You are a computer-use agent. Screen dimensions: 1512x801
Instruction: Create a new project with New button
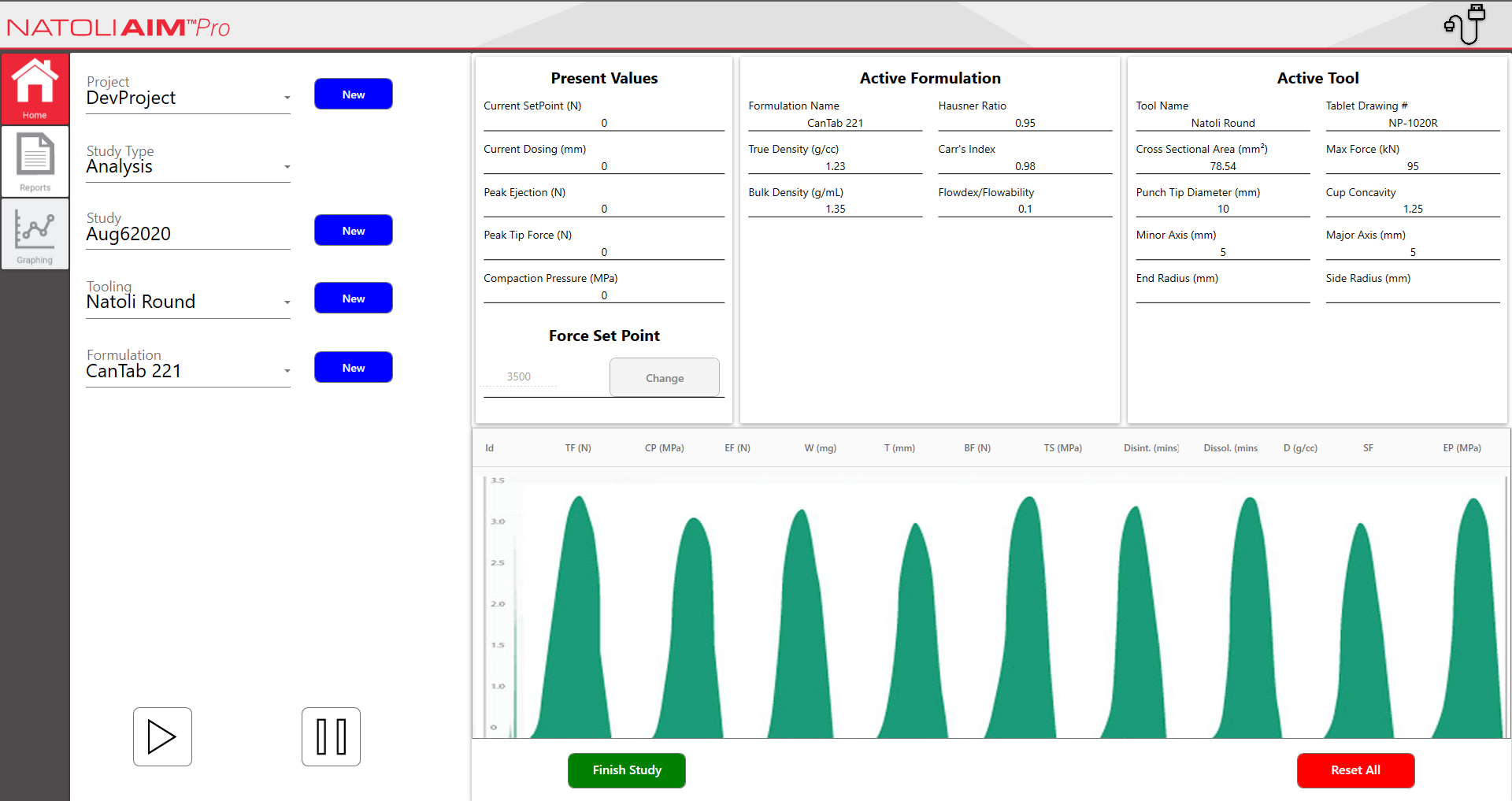click(x=353, y=95)
